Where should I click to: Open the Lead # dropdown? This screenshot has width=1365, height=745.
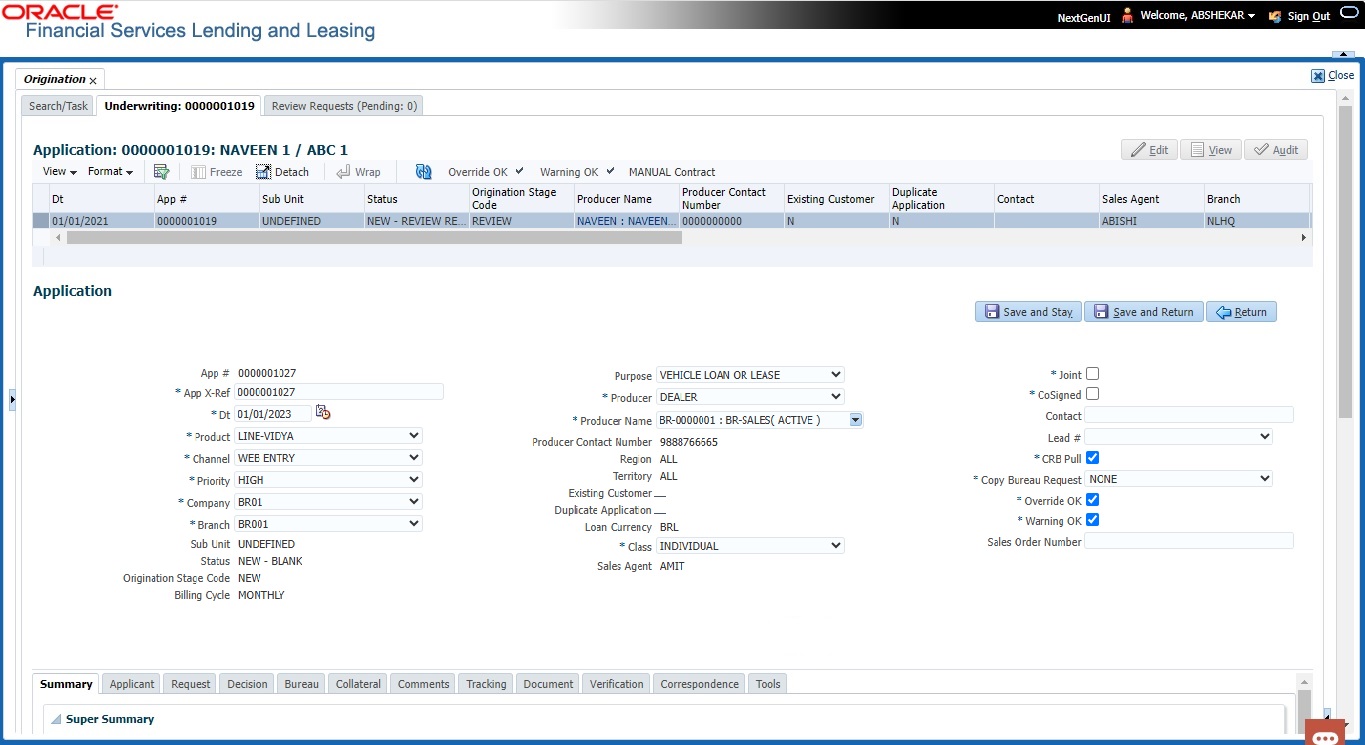(x=1179, y=437)
